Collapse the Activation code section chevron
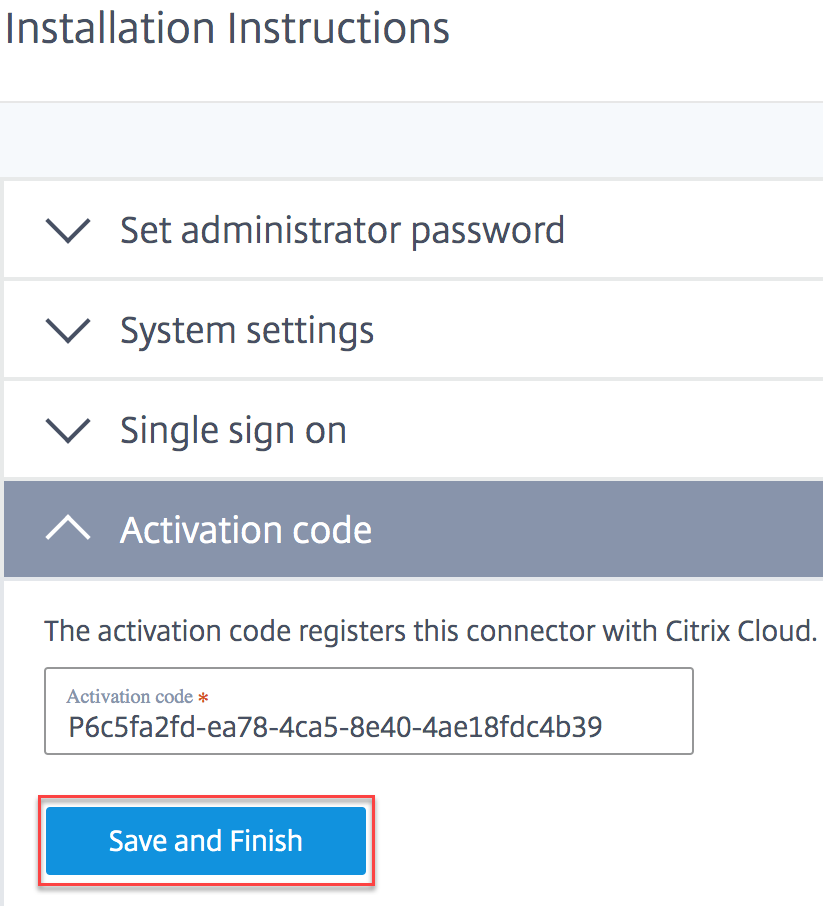 point(68,530)
